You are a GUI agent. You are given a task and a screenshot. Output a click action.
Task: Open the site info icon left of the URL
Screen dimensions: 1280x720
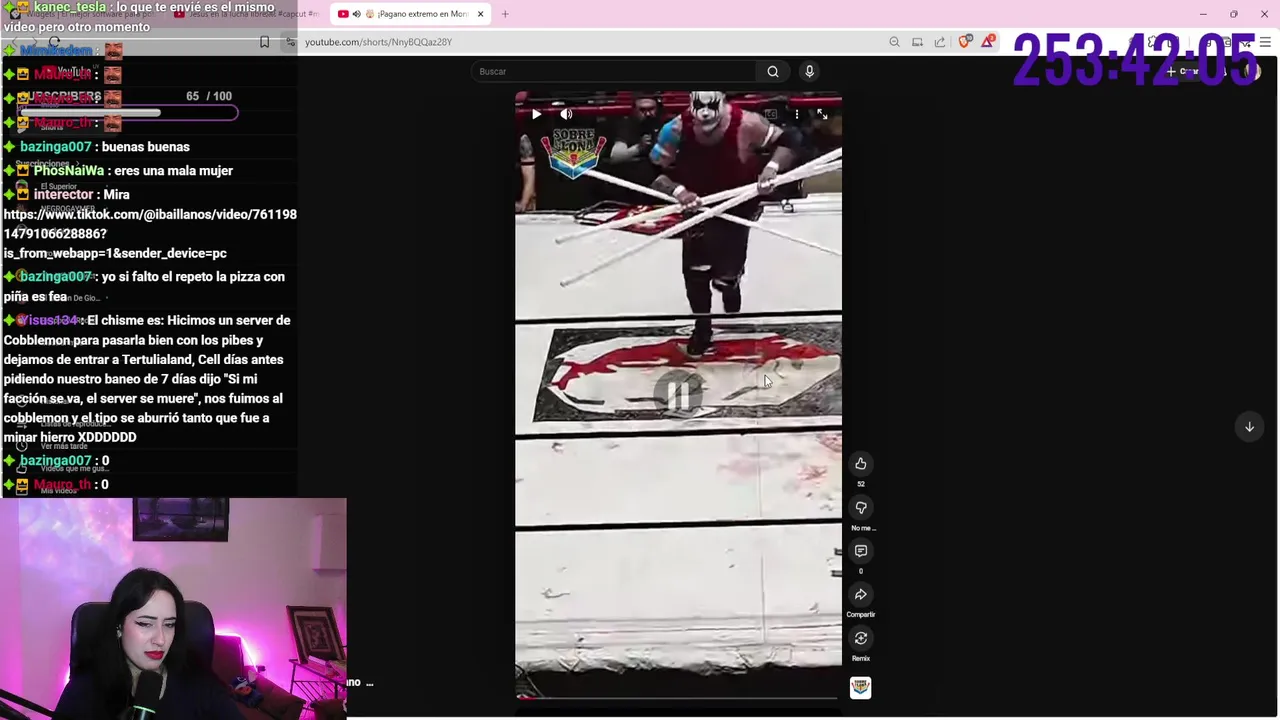290,42
